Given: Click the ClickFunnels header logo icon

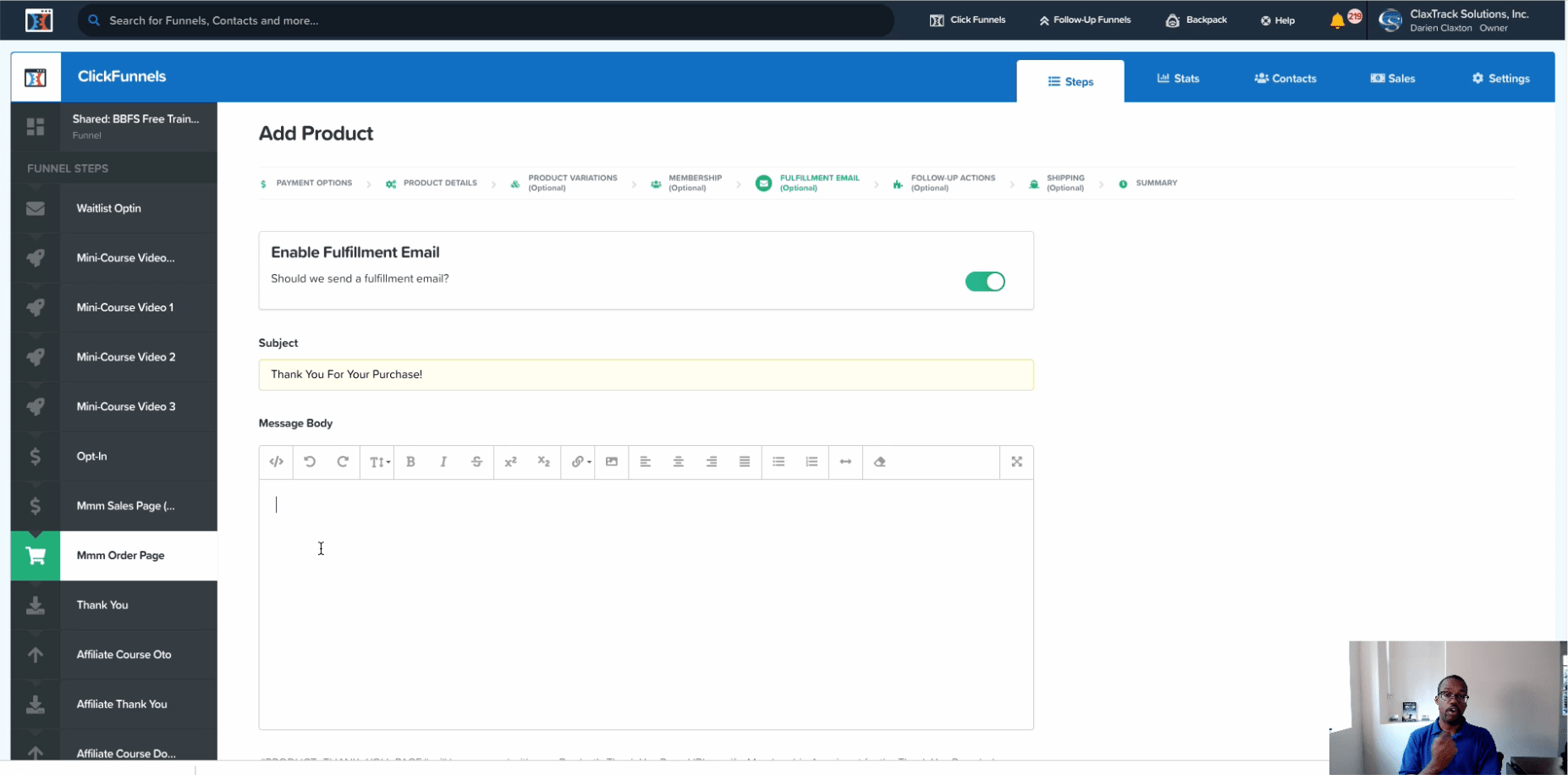Looking at the screenshot, I should (36, 78).
